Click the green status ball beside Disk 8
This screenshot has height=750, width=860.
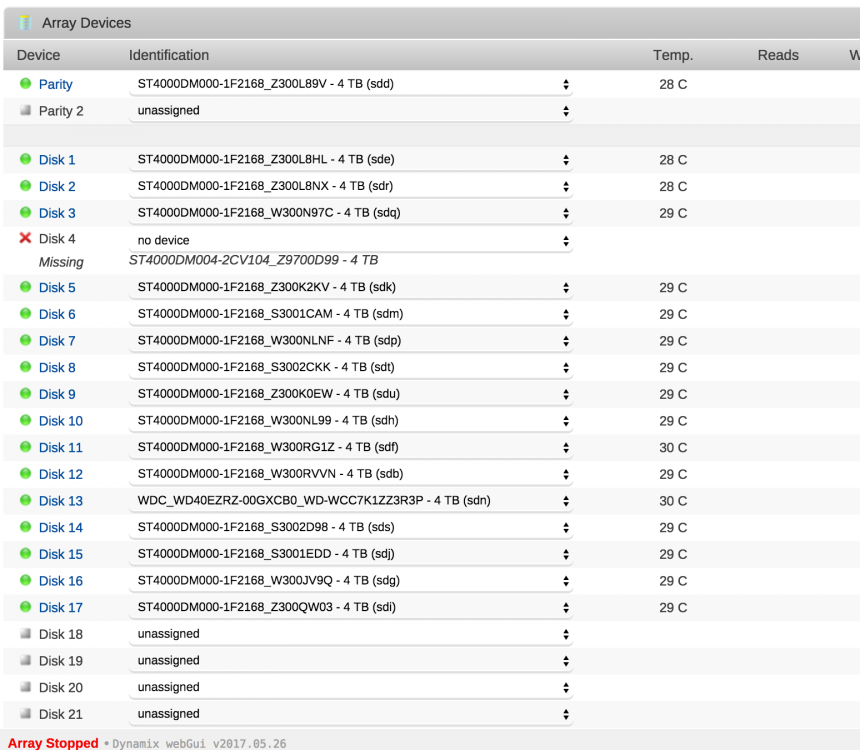[x=25, y=366]
